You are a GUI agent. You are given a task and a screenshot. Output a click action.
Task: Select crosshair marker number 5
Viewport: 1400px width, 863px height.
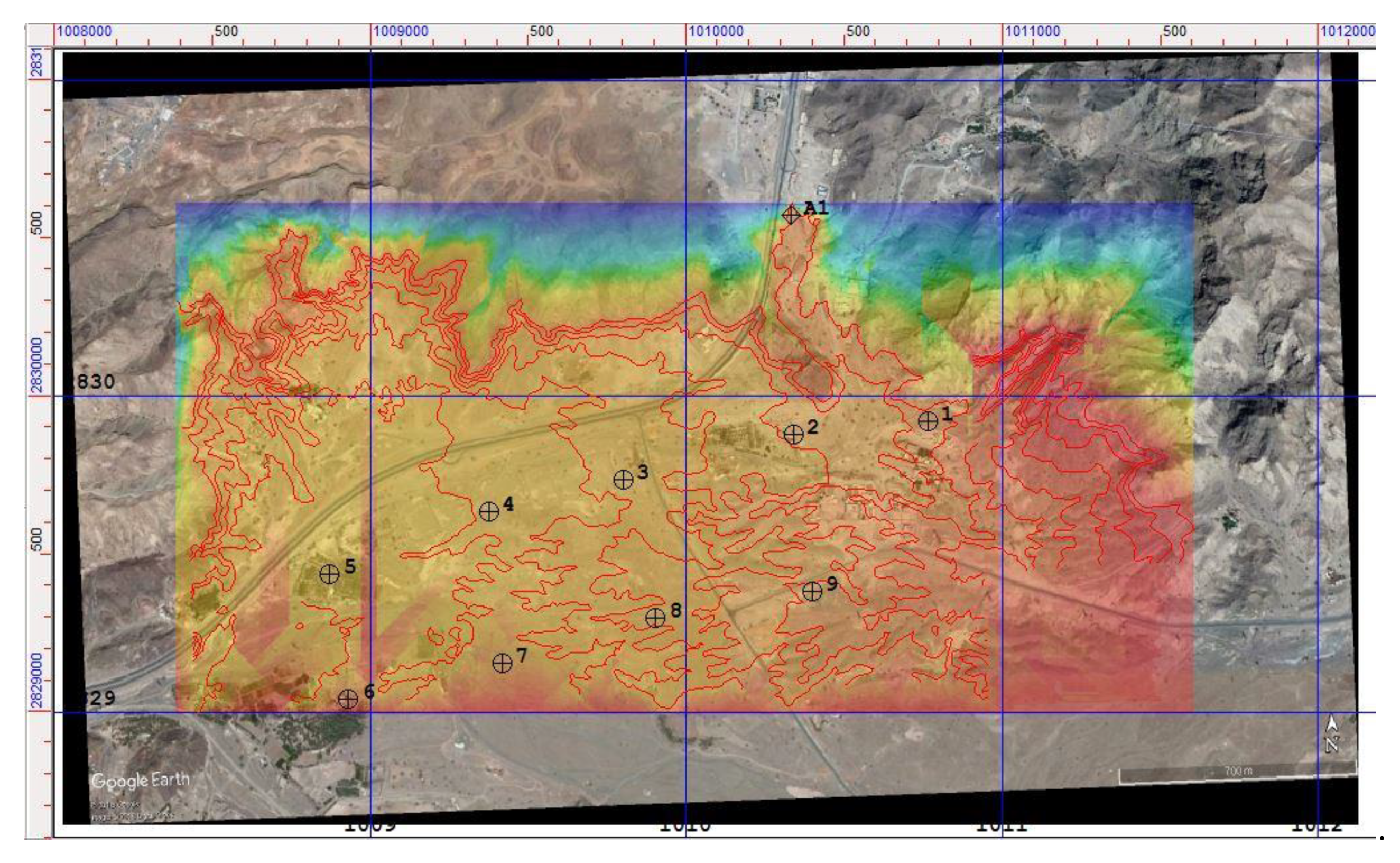[x=329, y=574]
